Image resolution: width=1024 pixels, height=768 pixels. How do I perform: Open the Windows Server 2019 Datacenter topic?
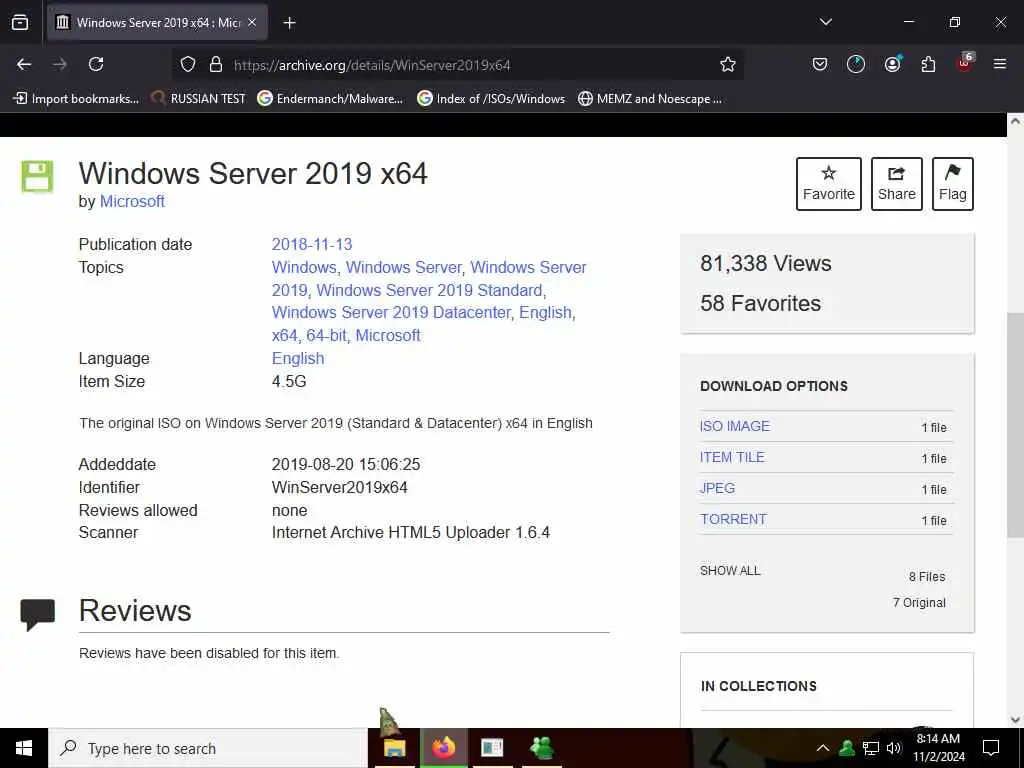[391, 312]
